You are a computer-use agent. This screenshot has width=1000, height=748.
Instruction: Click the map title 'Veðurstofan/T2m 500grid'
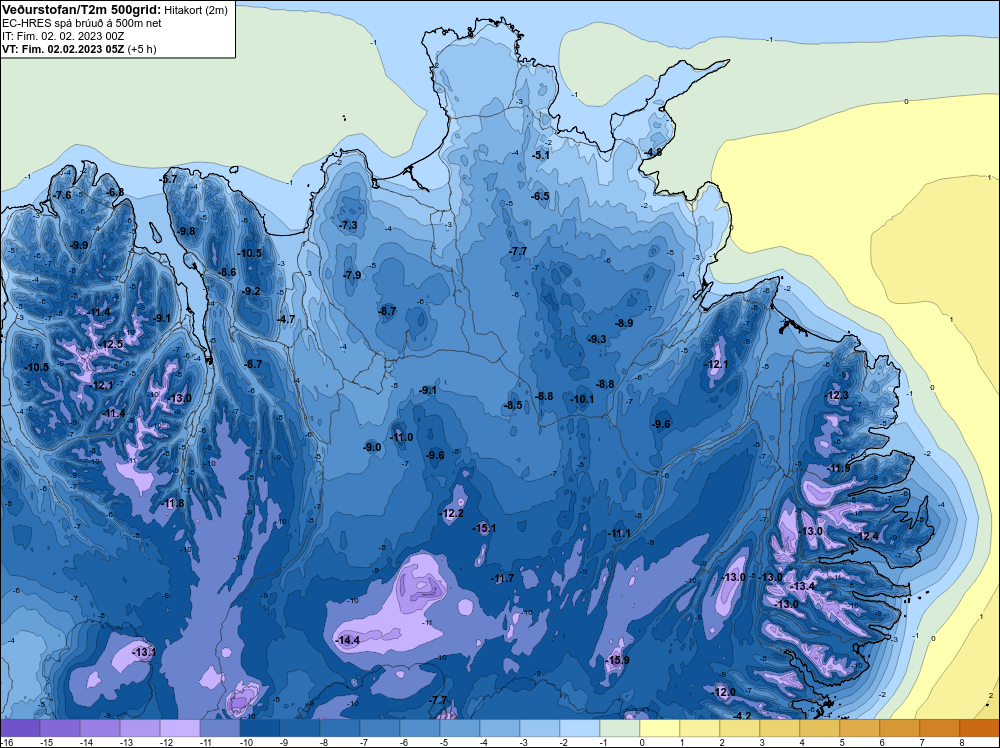pyautogui.click(x=81, y=10)
